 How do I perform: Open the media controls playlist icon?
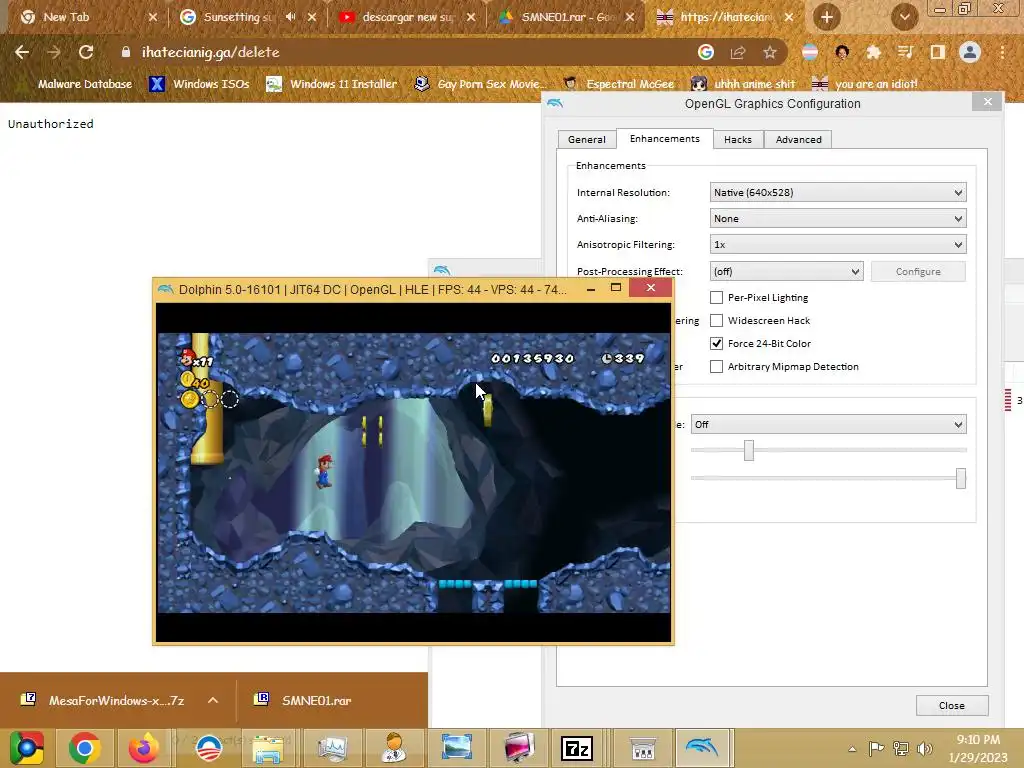click(905, 52)
